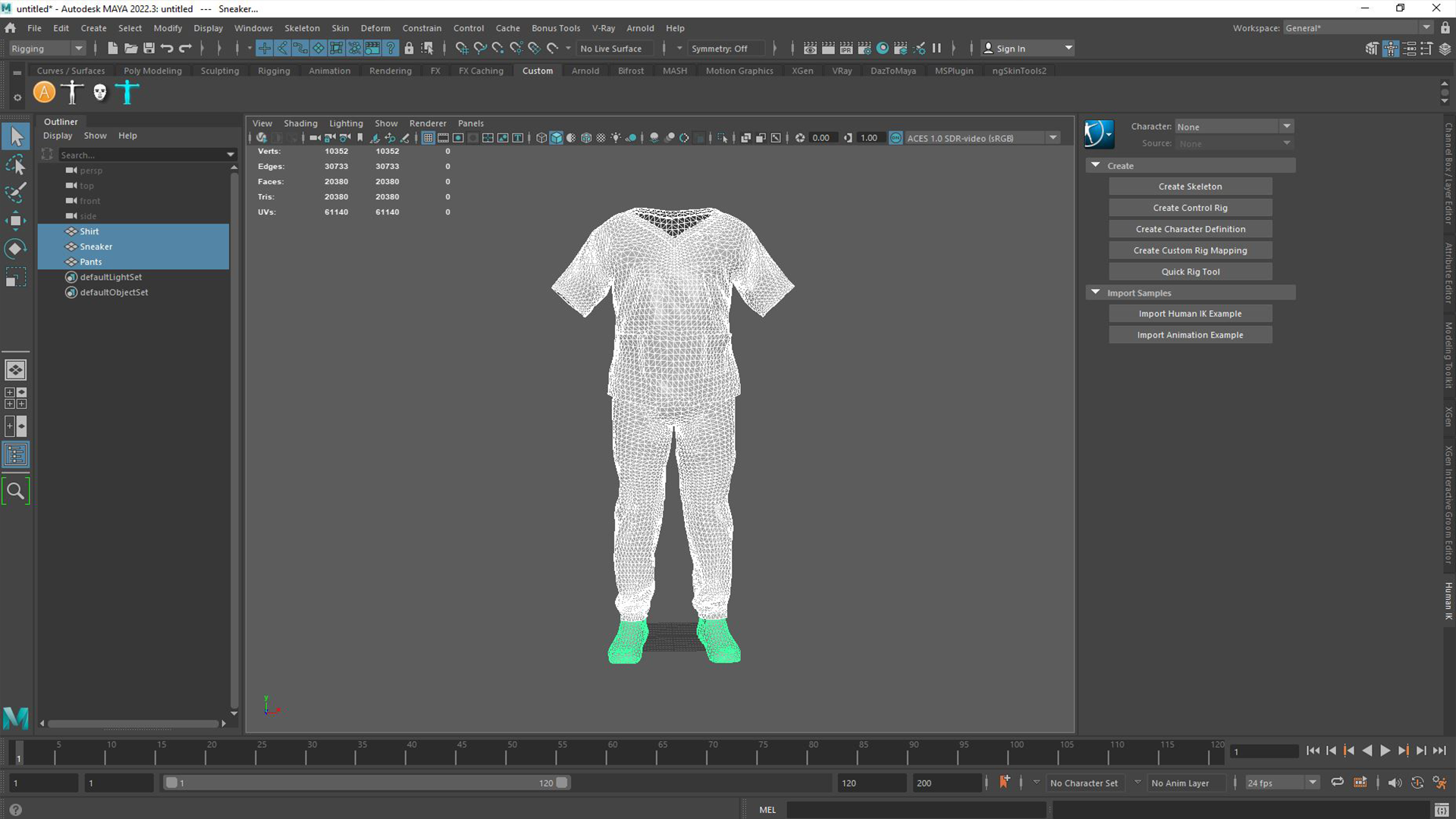
Task: Open the HumanIK character icon button
Action: point(1099,134)
